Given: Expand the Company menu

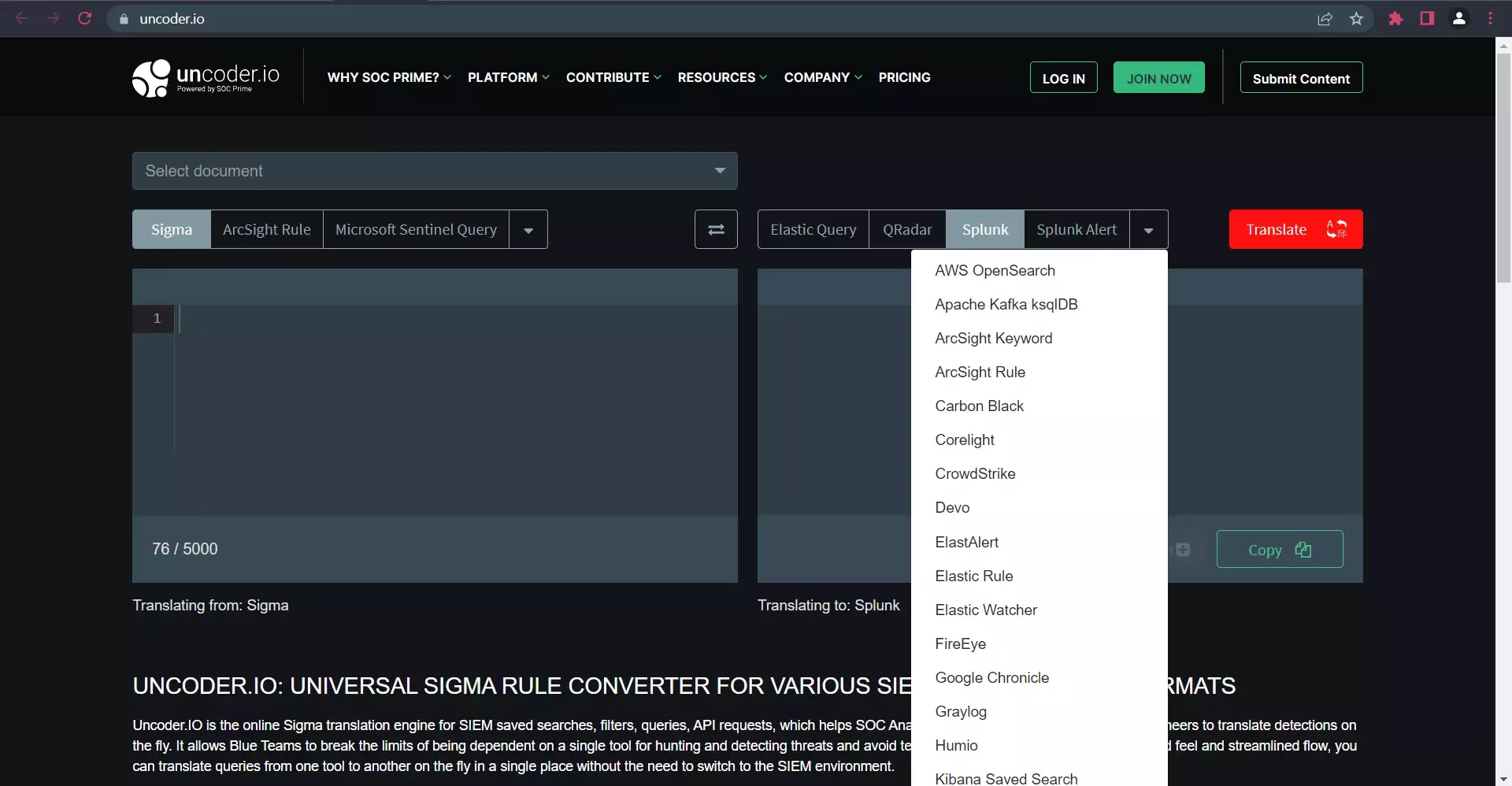Looking at the screenshot, I should click(823, 77).
